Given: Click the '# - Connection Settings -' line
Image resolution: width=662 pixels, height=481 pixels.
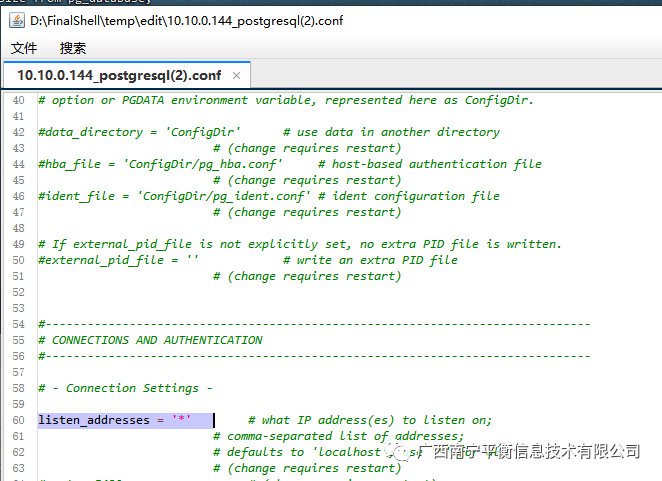Looking at the screenshot, I should (x=125, y=388).
